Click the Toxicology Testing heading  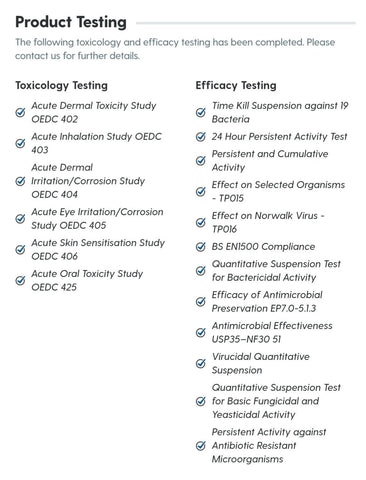point(61,85)
